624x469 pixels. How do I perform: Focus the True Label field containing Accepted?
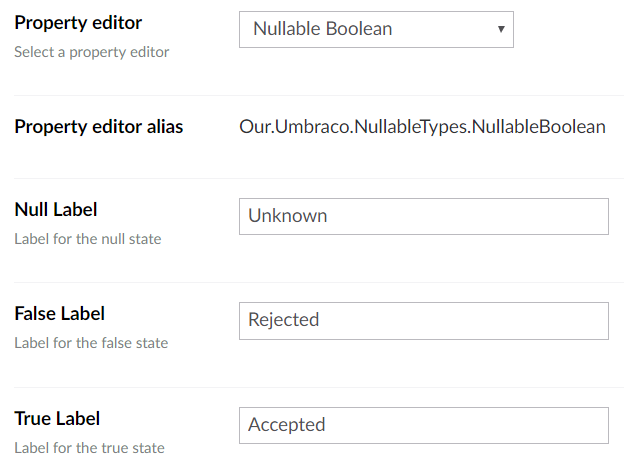click(x=424, y=425)
